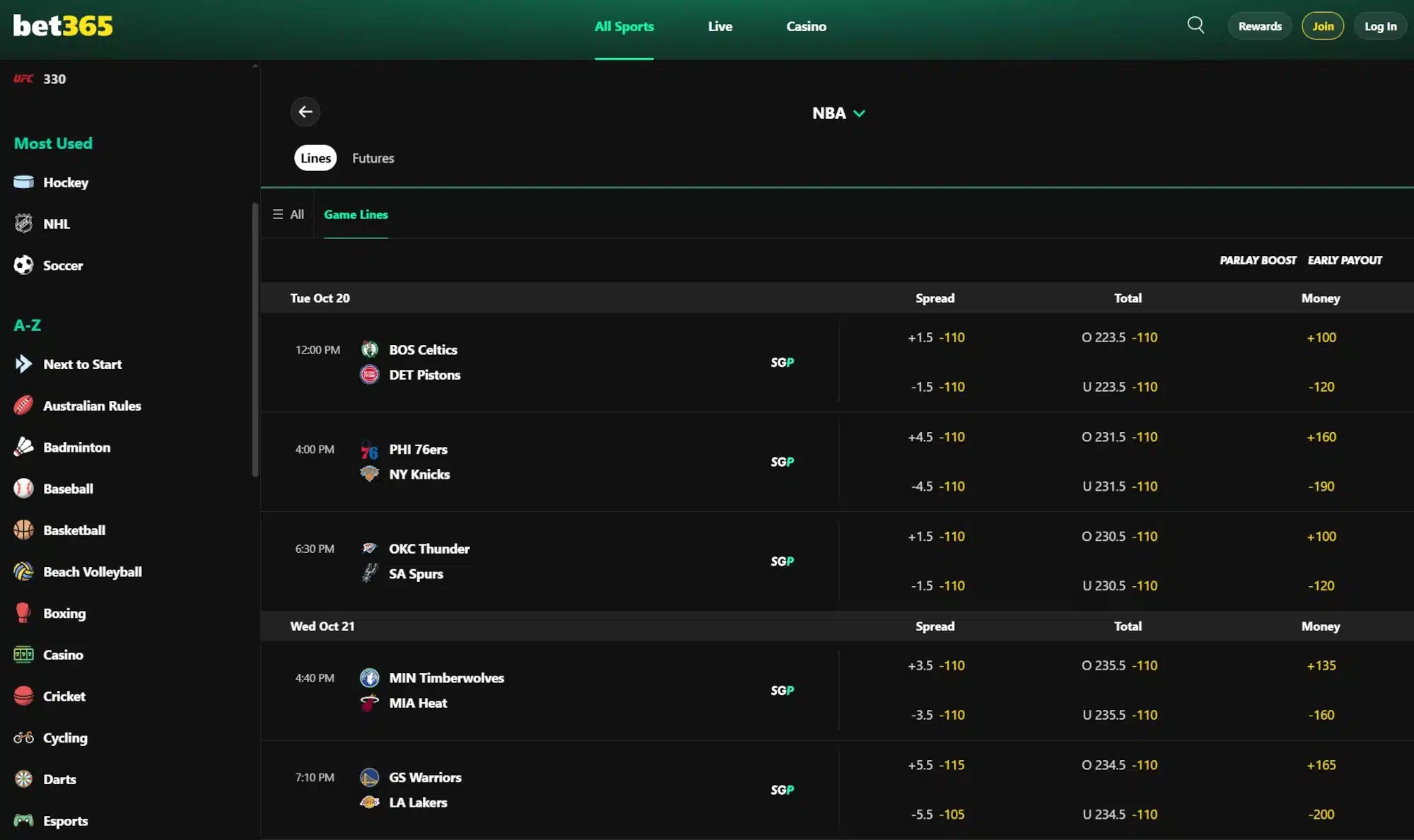Click the Hockey puck icon

[x=23, y=182]
